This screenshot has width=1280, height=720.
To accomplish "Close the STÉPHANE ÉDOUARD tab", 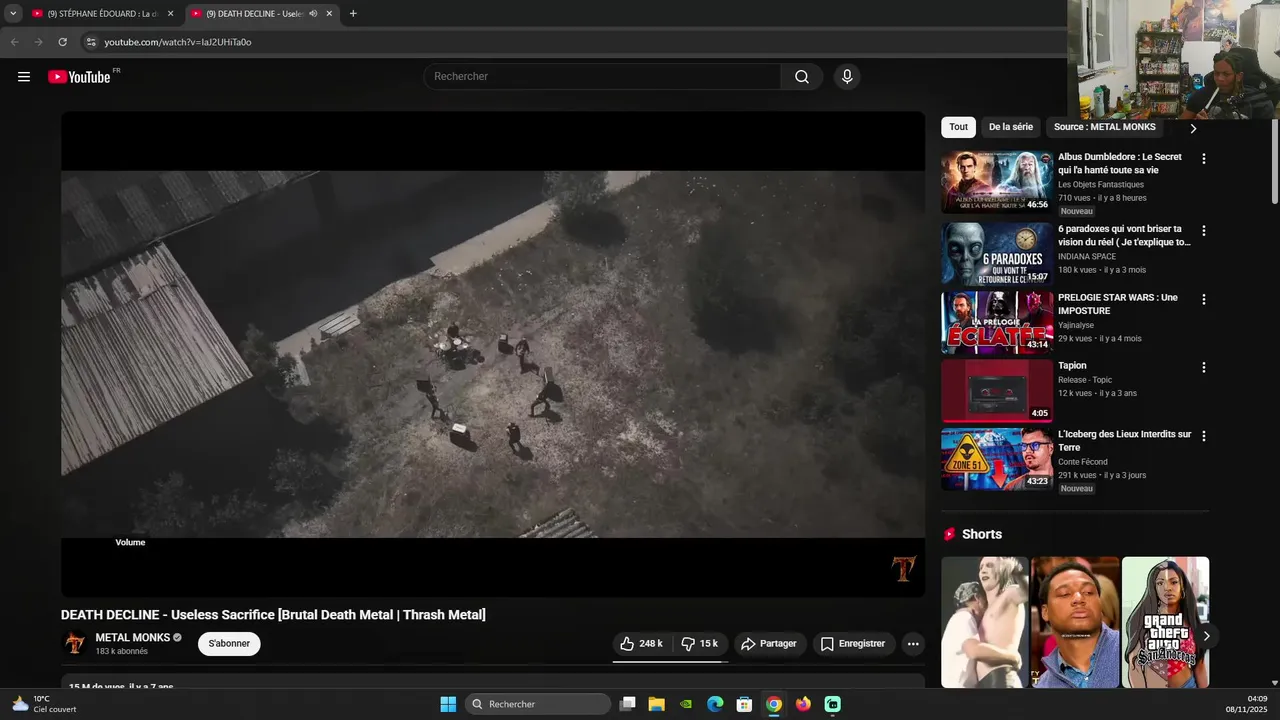I will click(170, 14).
